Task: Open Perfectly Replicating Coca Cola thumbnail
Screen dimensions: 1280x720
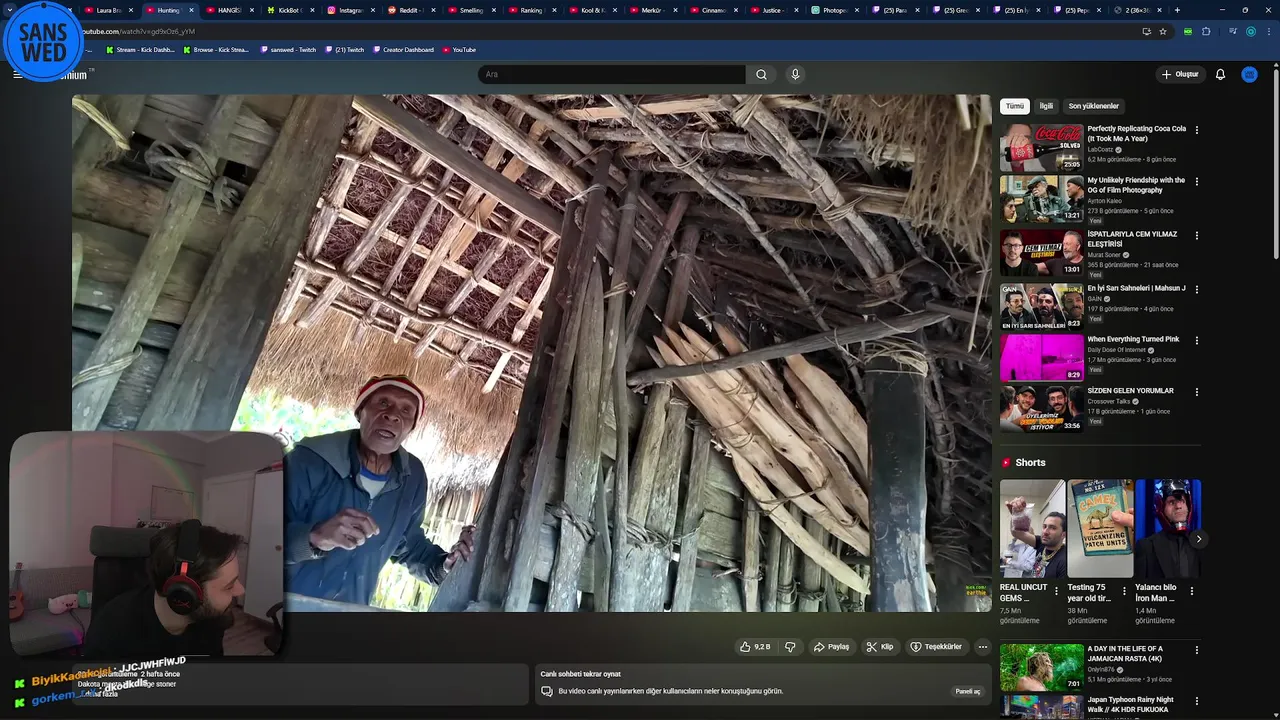Action: click(1041, 148)
